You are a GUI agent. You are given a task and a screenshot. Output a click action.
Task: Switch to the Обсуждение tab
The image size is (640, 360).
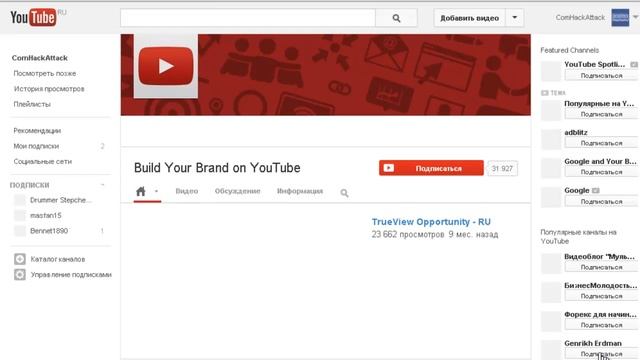coord(238,191)
